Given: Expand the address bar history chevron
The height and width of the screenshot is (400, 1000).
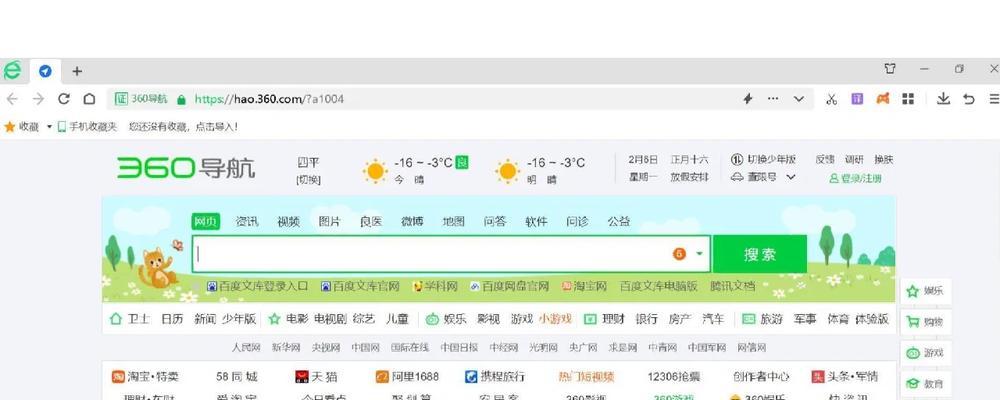Looking at the screenshot, I should [798, 99].
